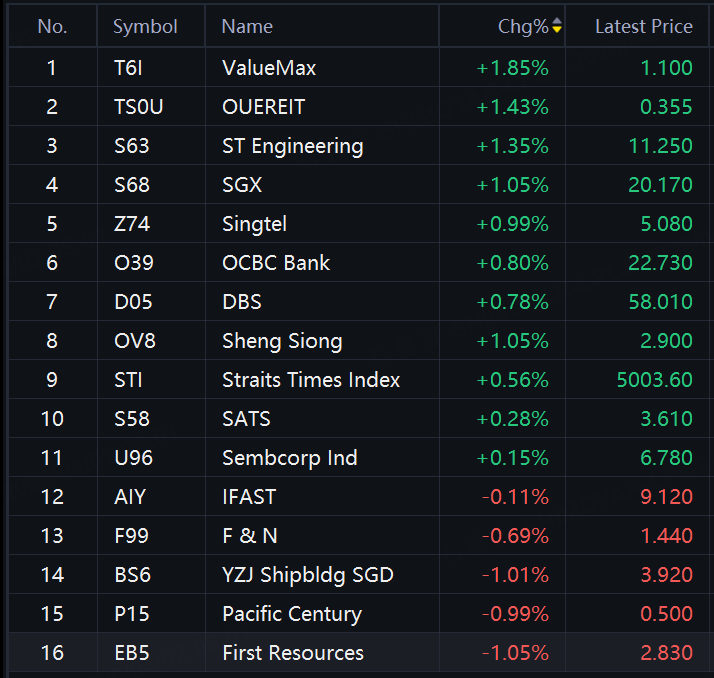This screenshot has height=678, width=714.
Task: Click the D05 symbol for DBS
Action: click(x=132, y=302)
